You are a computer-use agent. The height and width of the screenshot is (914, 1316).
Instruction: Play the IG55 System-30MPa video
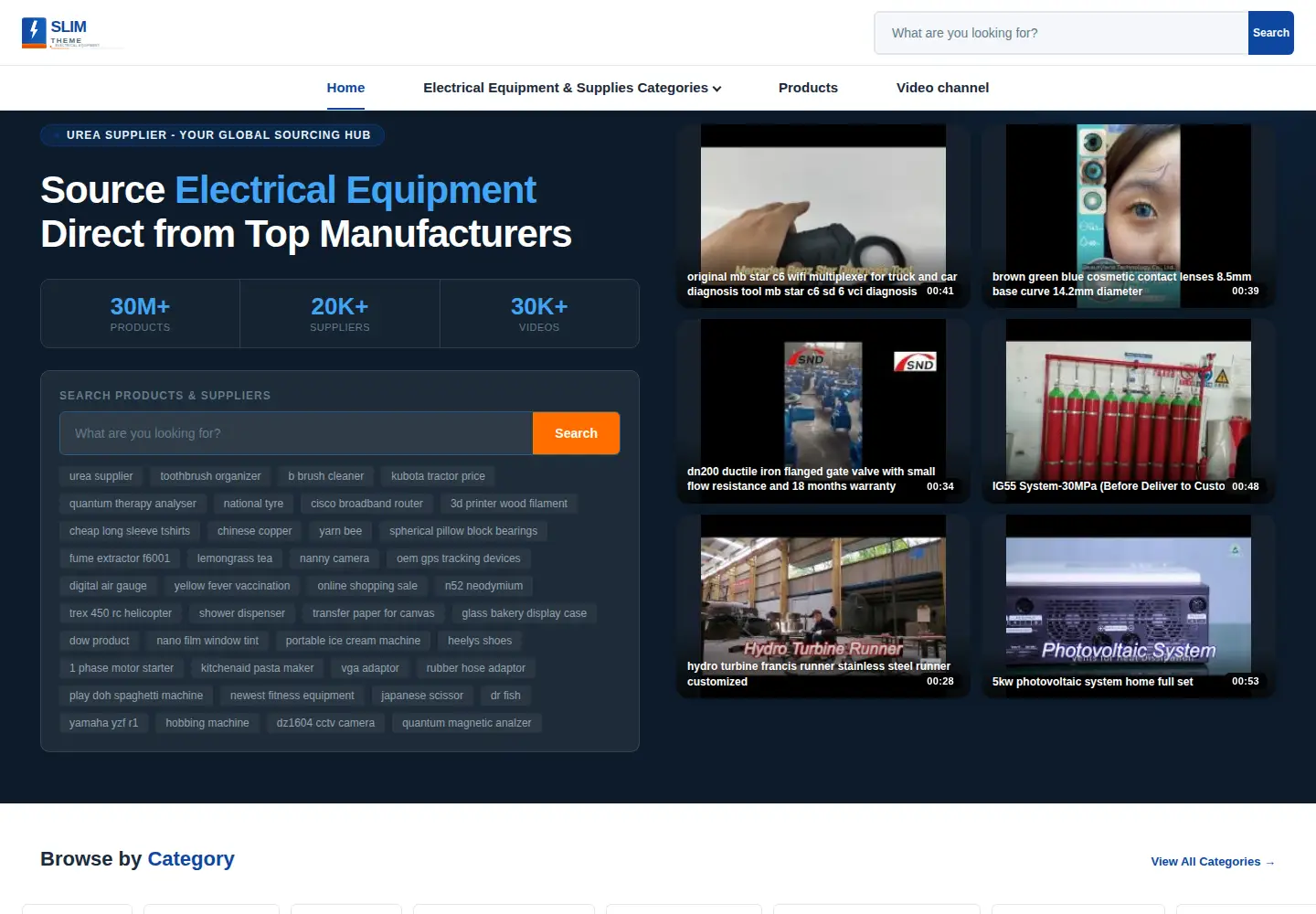[x=1129, y=410]
